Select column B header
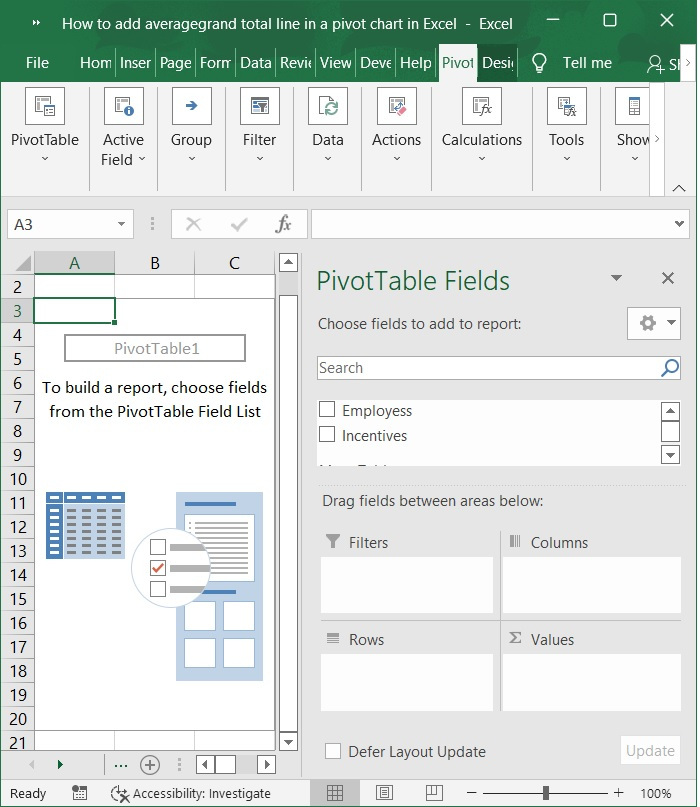 (155, 263)
